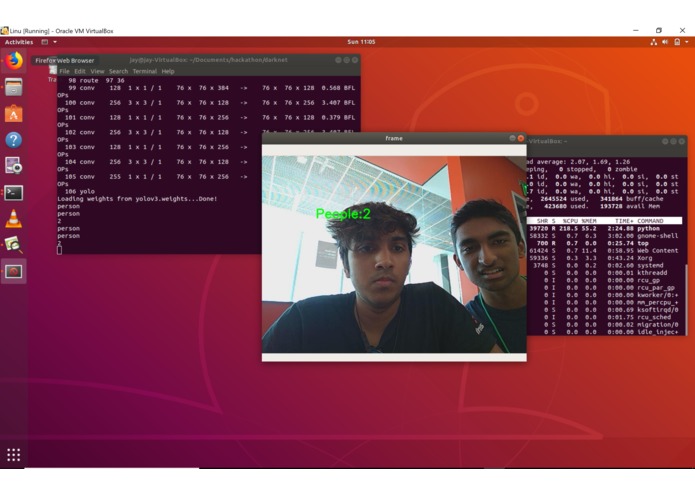
Task: Open Activities overview
Action: tap(19, 42)
